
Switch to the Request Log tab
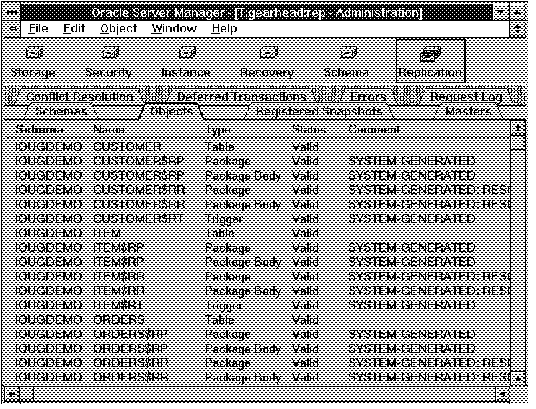click(466, 97)
